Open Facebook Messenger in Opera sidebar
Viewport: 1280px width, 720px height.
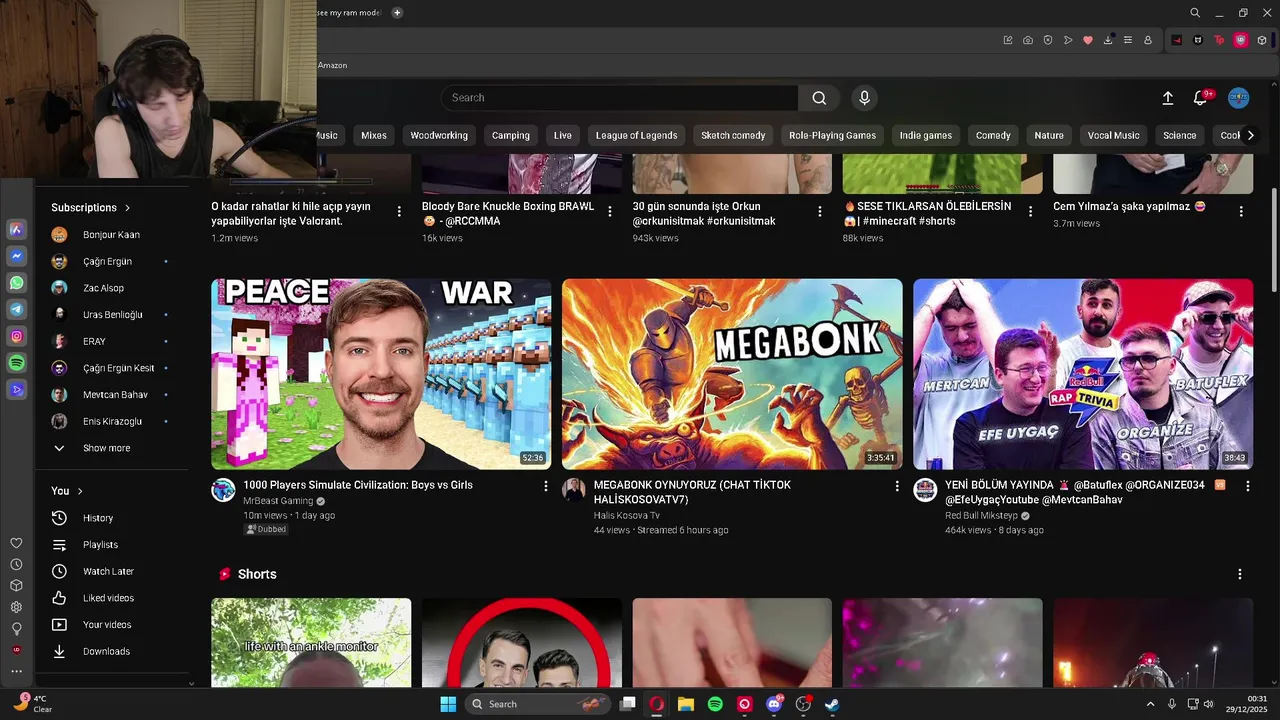tap(16, 256)
